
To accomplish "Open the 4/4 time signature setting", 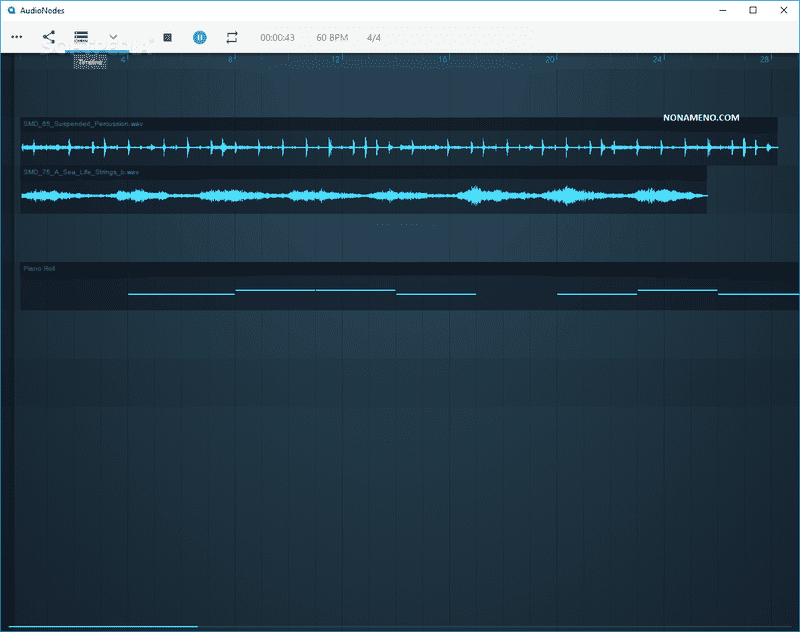I will [374, 37].
